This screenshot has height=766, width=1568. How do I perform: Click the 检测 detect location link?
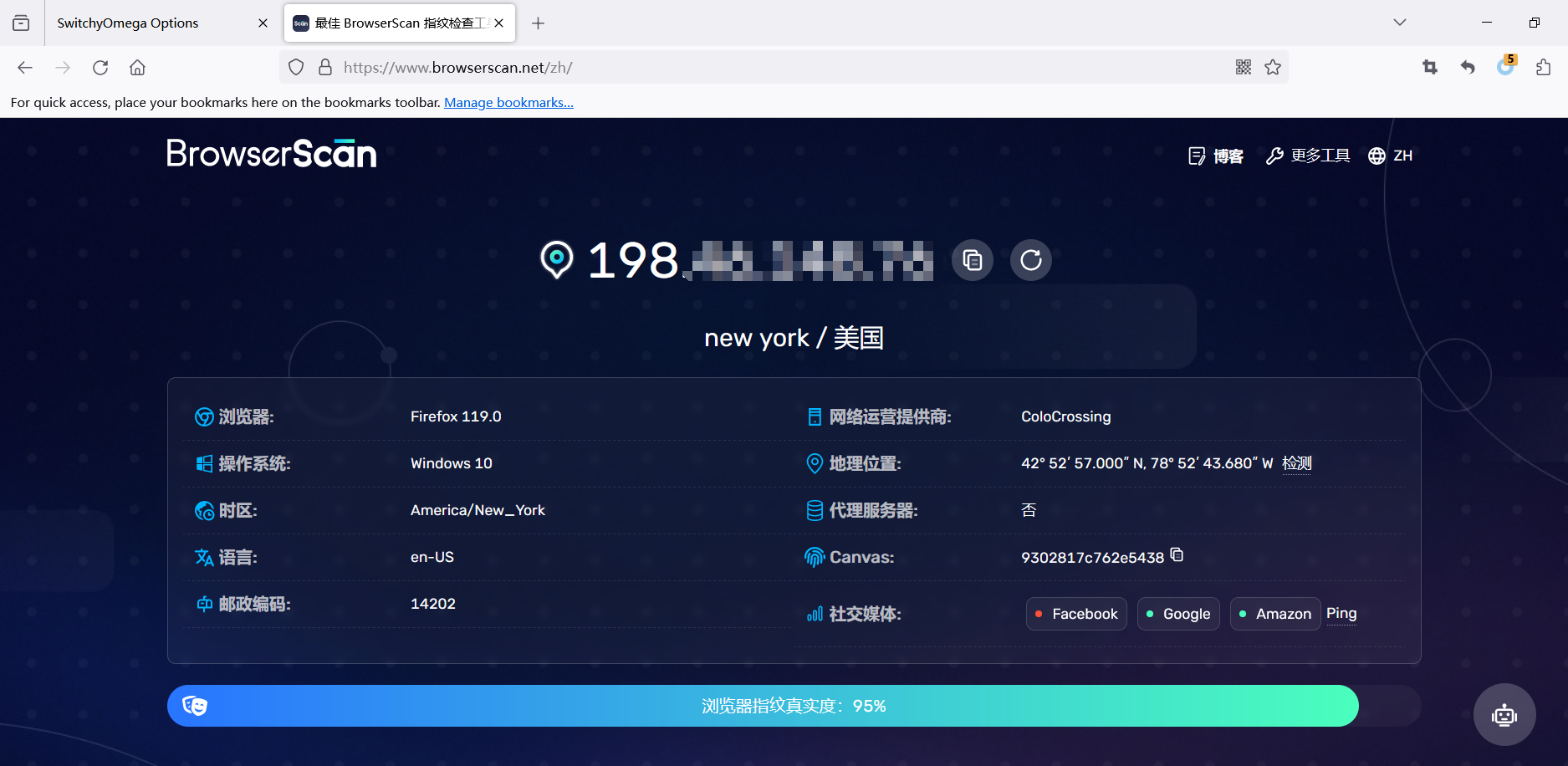(1297, 463)
